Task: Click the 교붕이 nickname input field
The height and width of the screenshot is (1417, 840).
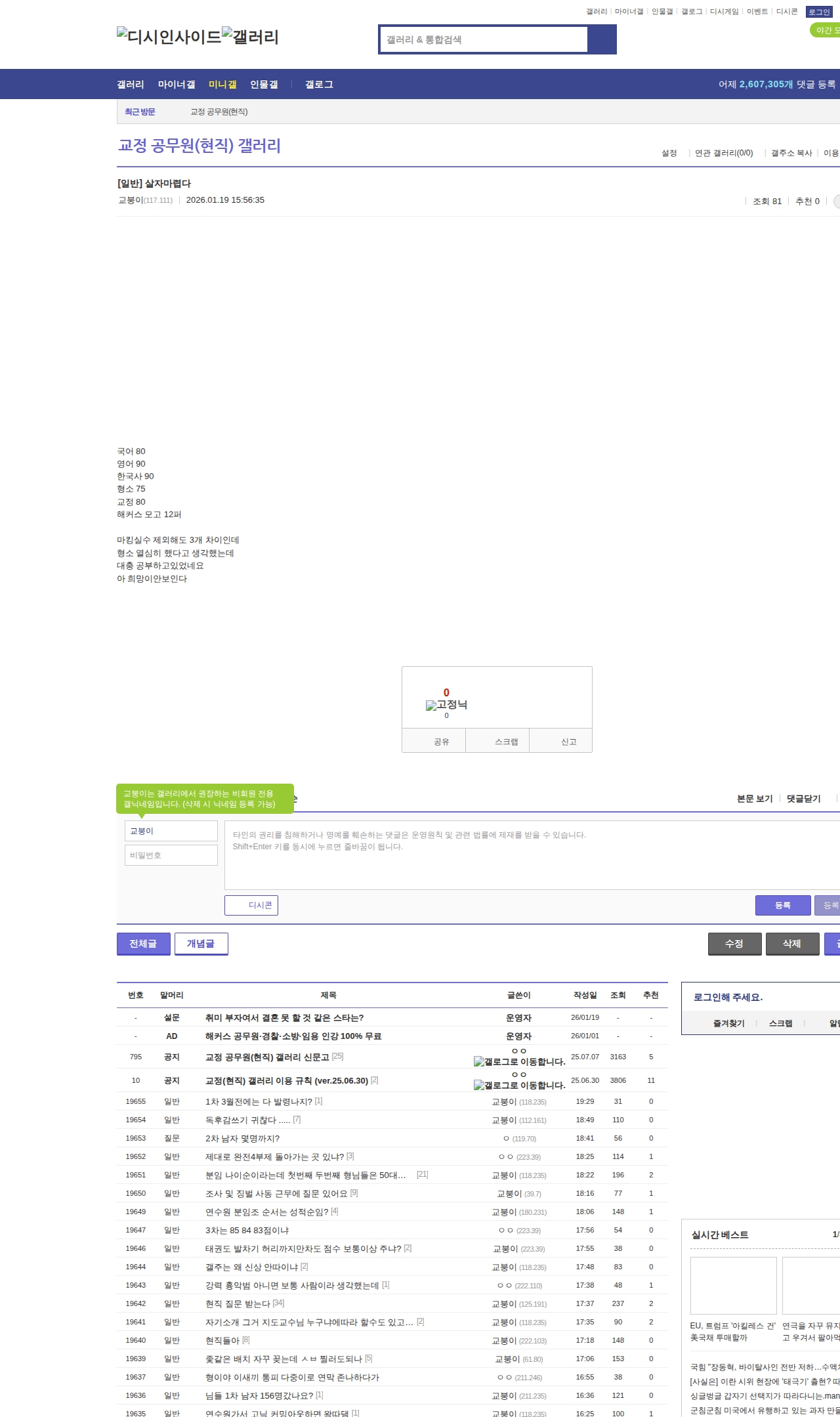Action: pyautogui.click(x=171, y=831)
